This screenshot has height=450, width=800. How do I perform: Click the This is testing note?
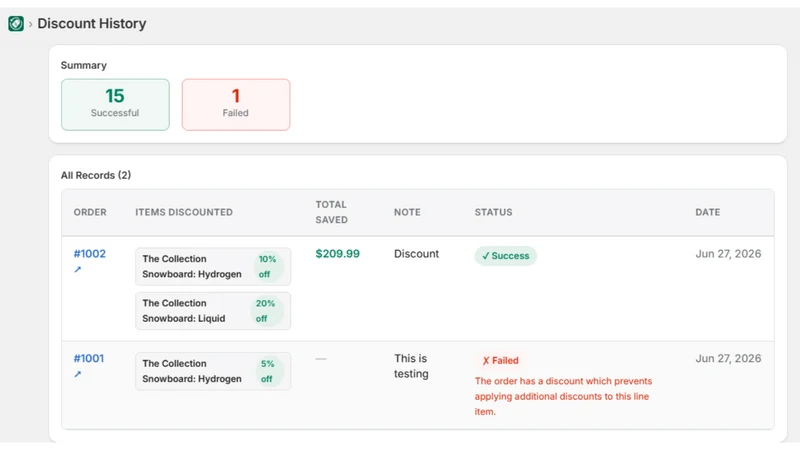pyautogui.click(x=411, y=366)
